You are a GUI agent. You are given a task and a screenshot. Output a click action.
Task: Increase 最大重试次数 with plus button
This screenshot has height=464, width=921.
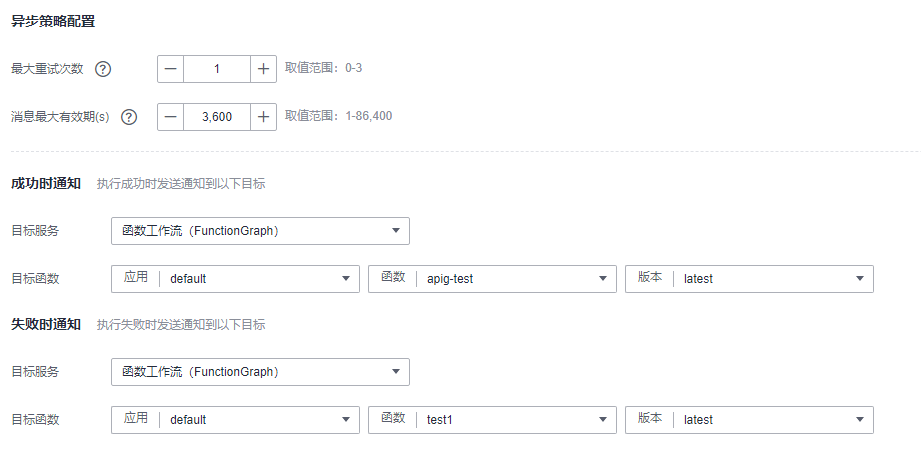pos(264,69)
